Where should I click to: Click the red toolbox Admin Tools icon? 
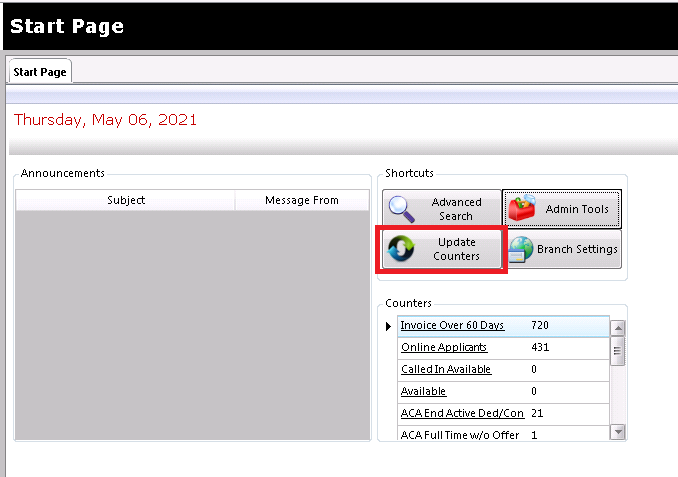(522, 208)
